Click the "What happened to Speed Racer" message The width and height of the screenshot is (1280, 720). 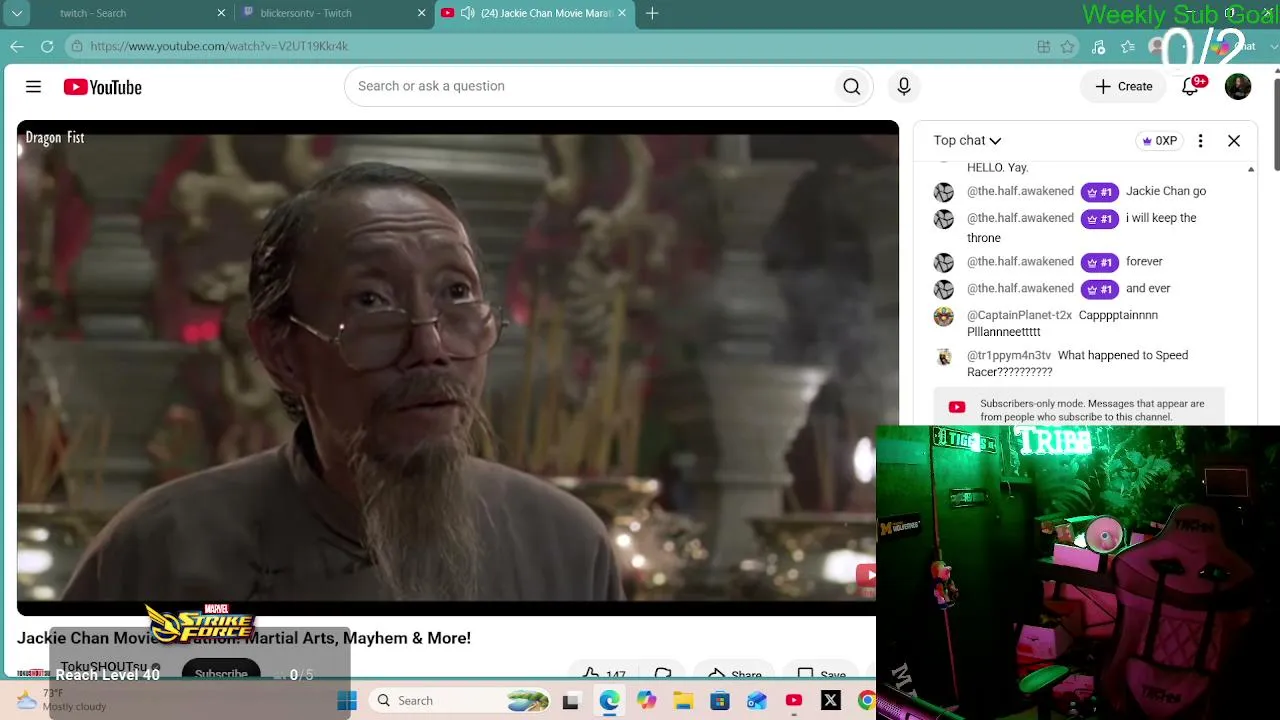pyautogui.click(x=1078, y=363)
